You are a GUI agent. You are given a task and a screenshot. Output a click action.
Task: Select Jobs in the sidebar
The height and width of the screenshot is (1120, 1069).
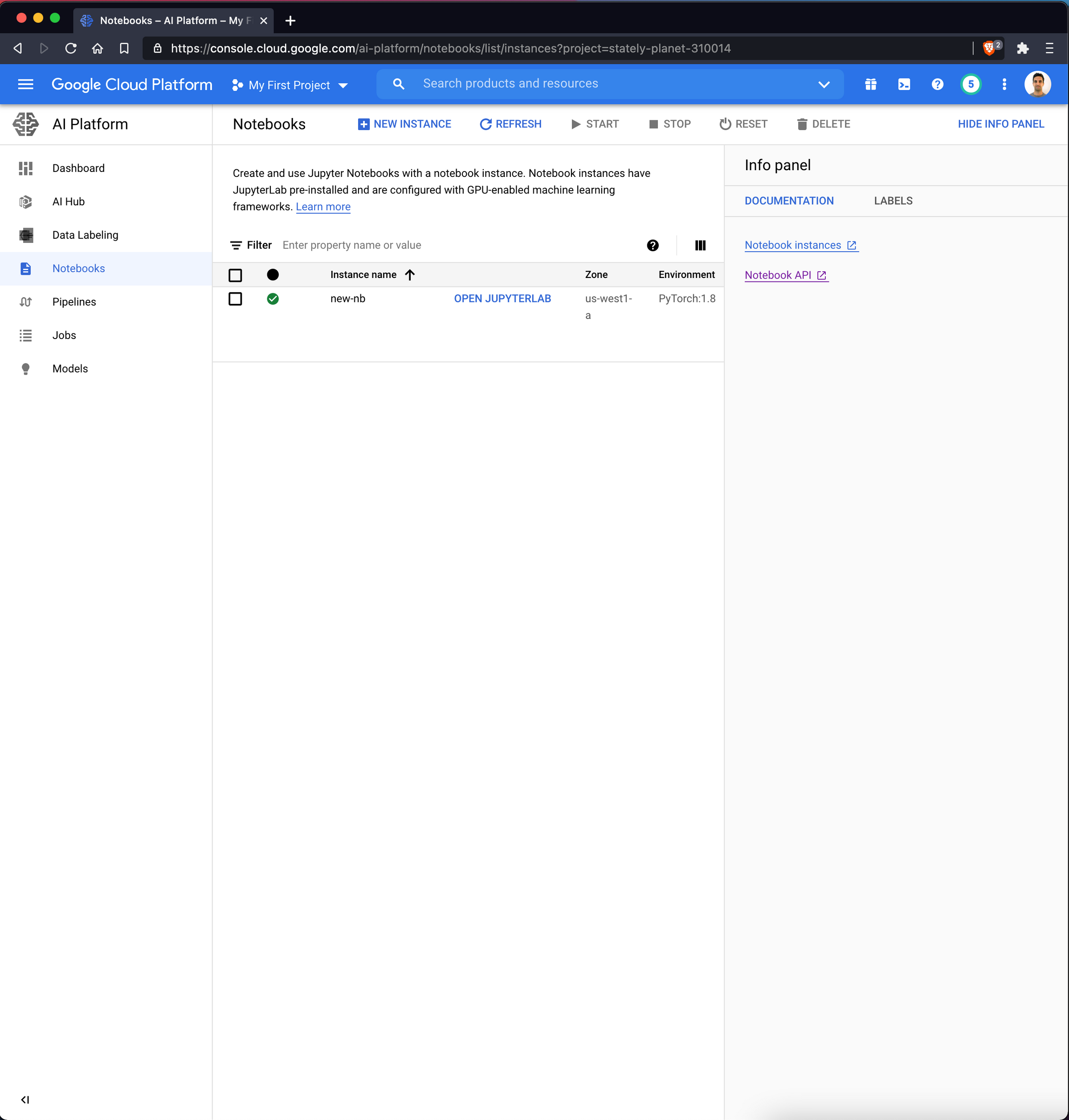click(63, 335)
